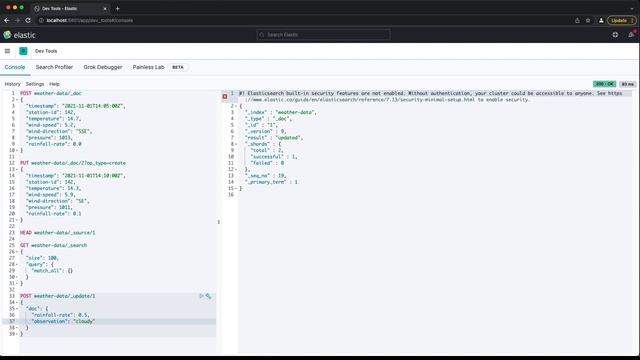This screenshot has height=360, width=640.
Task: Go back in browser history
Action: [7, 20]
